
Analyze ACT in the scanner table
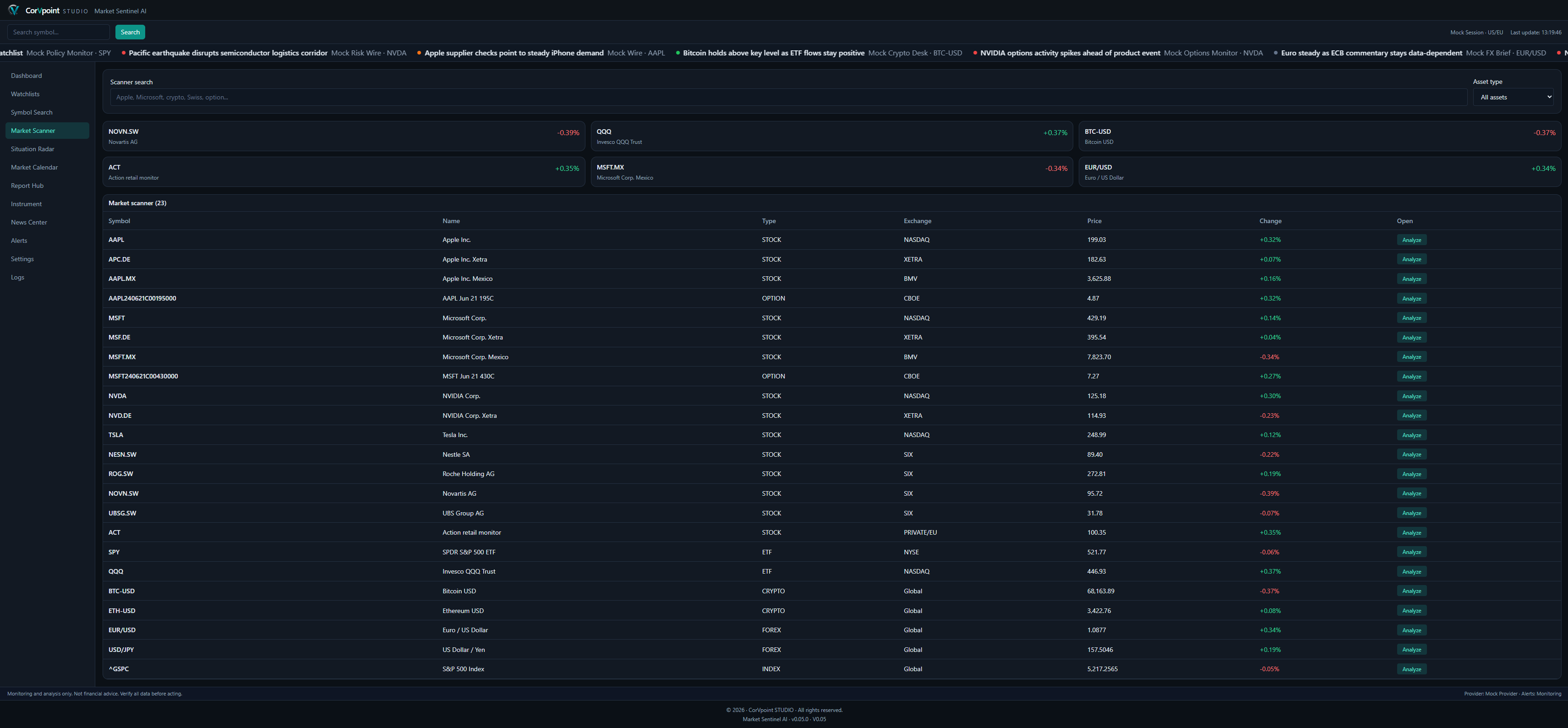coord(1411,533)
